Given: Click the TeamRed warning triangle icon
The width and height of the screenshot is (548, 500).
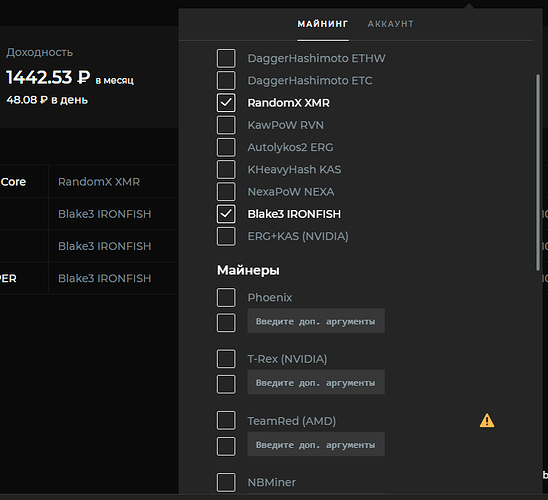Looking at the screenshot, I should coord(487,420).
